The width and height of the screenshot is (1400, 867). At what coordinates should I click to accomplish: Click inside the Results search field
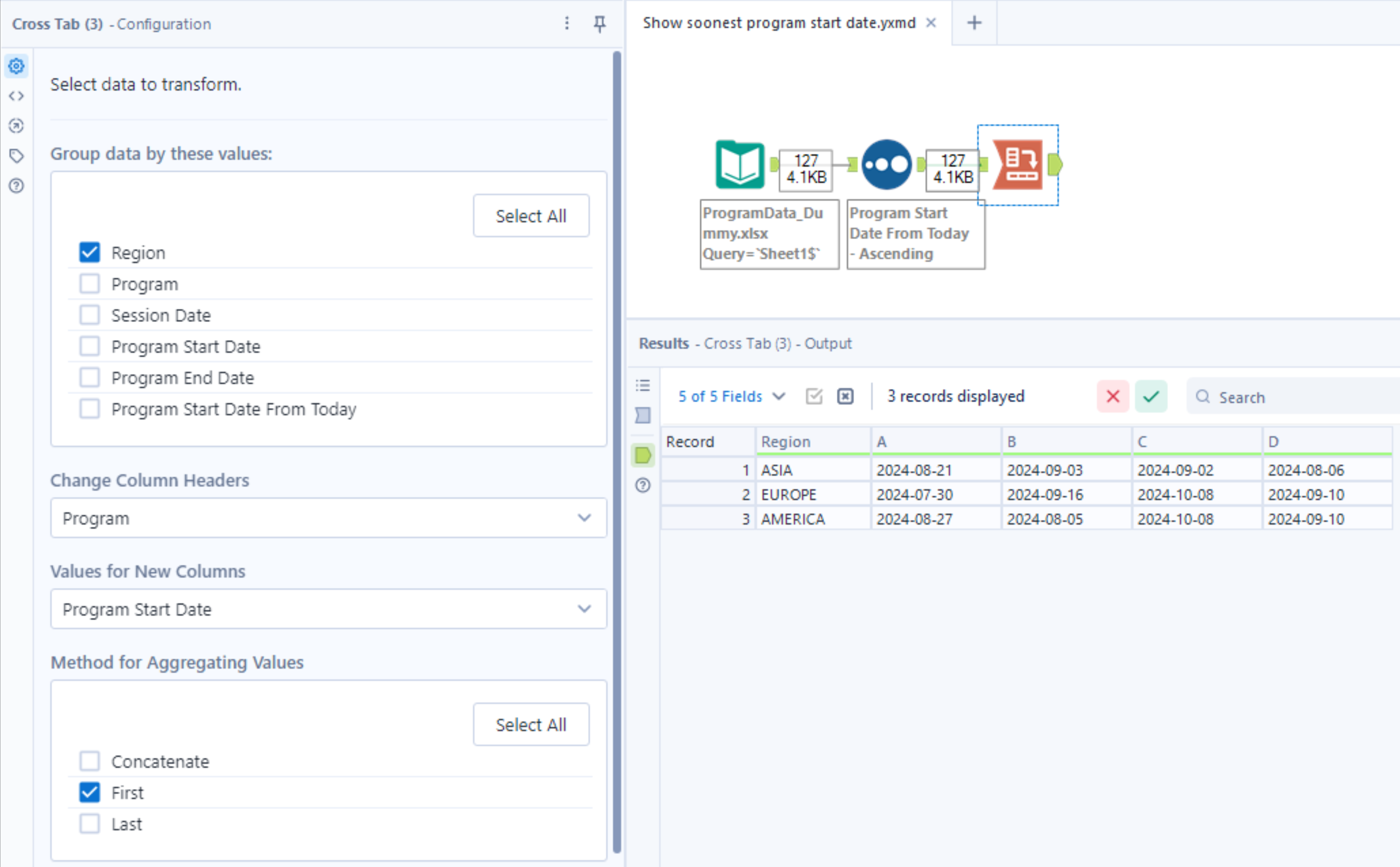point(1291,397)
